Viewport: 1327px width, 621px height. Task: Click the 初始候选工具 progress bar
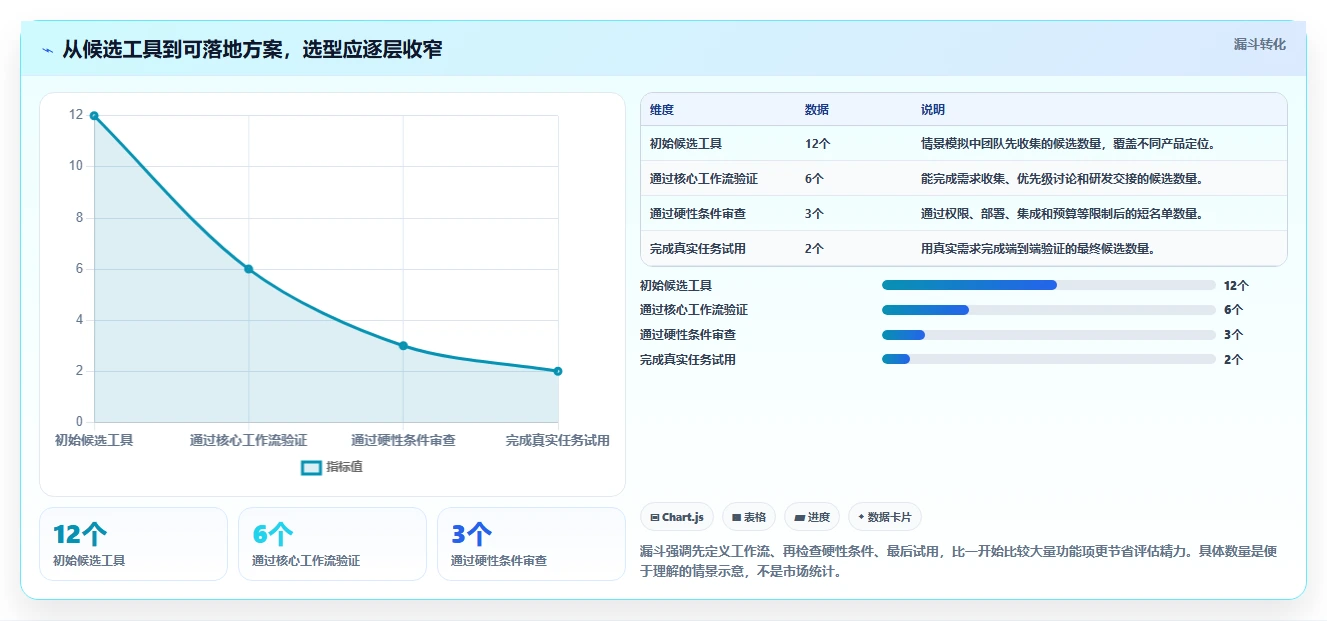1048,285
